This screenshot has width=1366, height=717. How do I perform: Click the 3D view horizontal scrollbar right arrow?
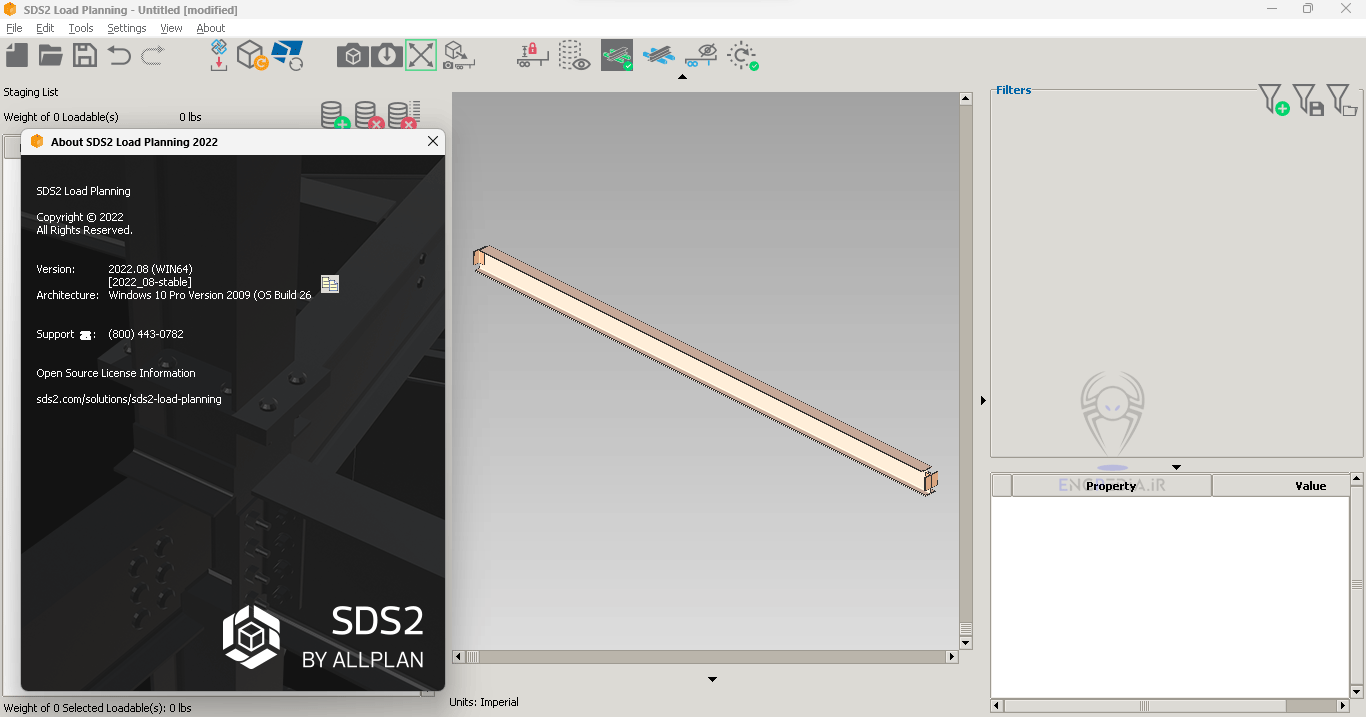coord(952,657)
